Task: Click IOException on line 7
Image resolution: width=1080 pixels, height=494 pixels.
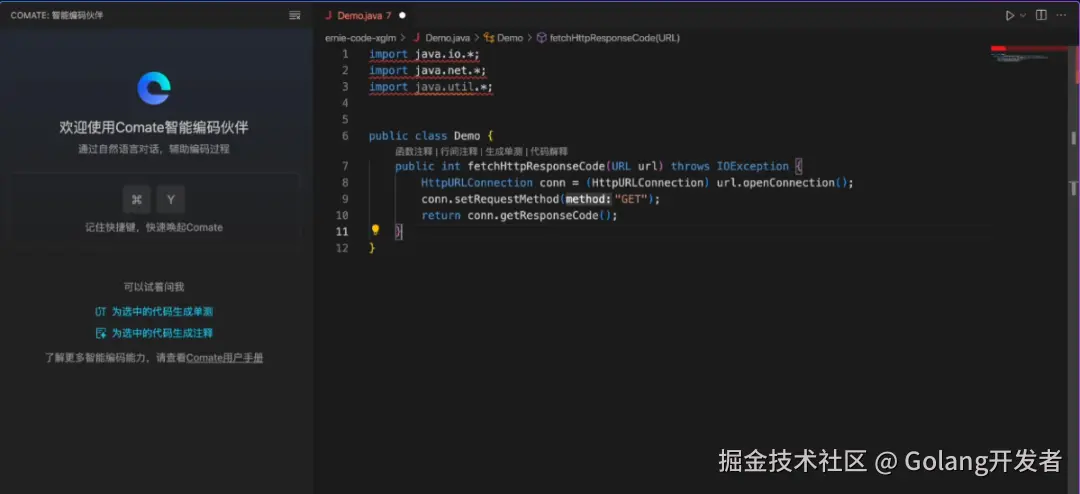Action: (753, 166)
